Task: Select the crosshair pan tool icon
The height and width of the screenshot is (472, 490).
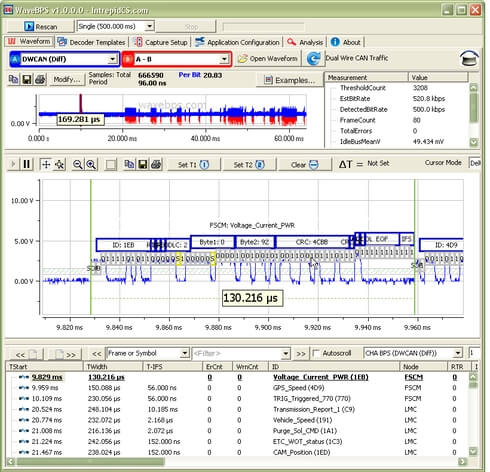Action: coord(46,165)
